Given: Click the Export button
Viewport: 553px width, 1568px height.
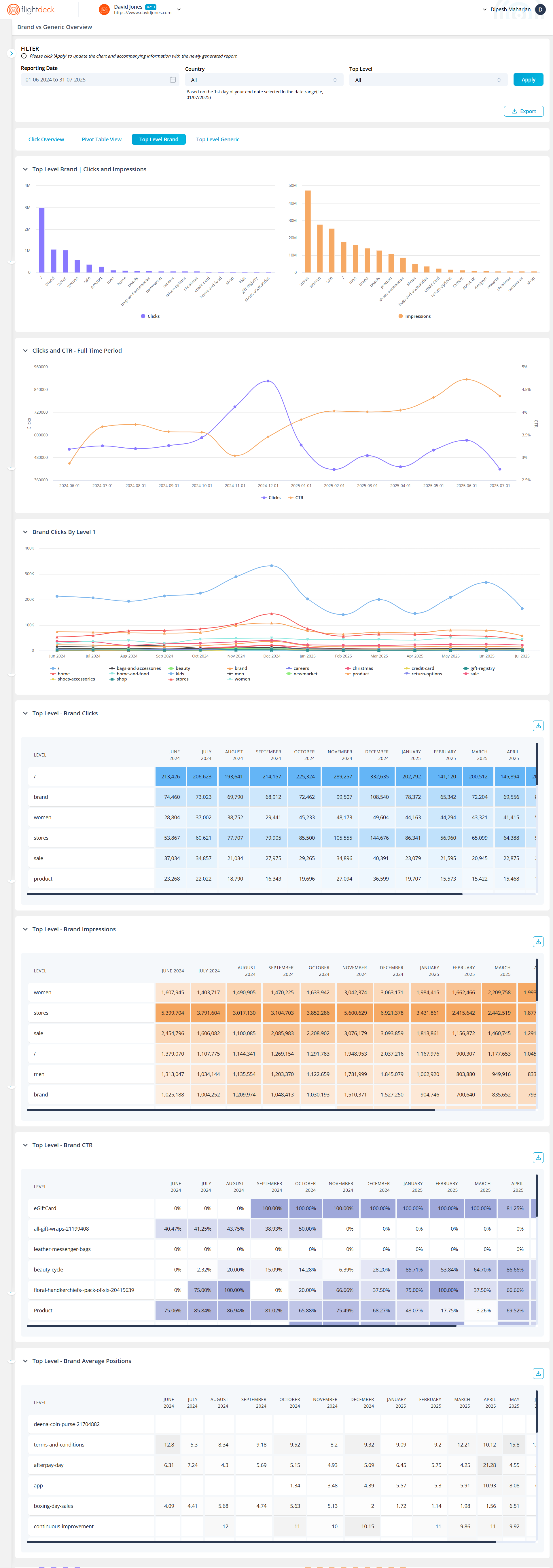Looking at the screenshot, I should click(x=524, y=111).
